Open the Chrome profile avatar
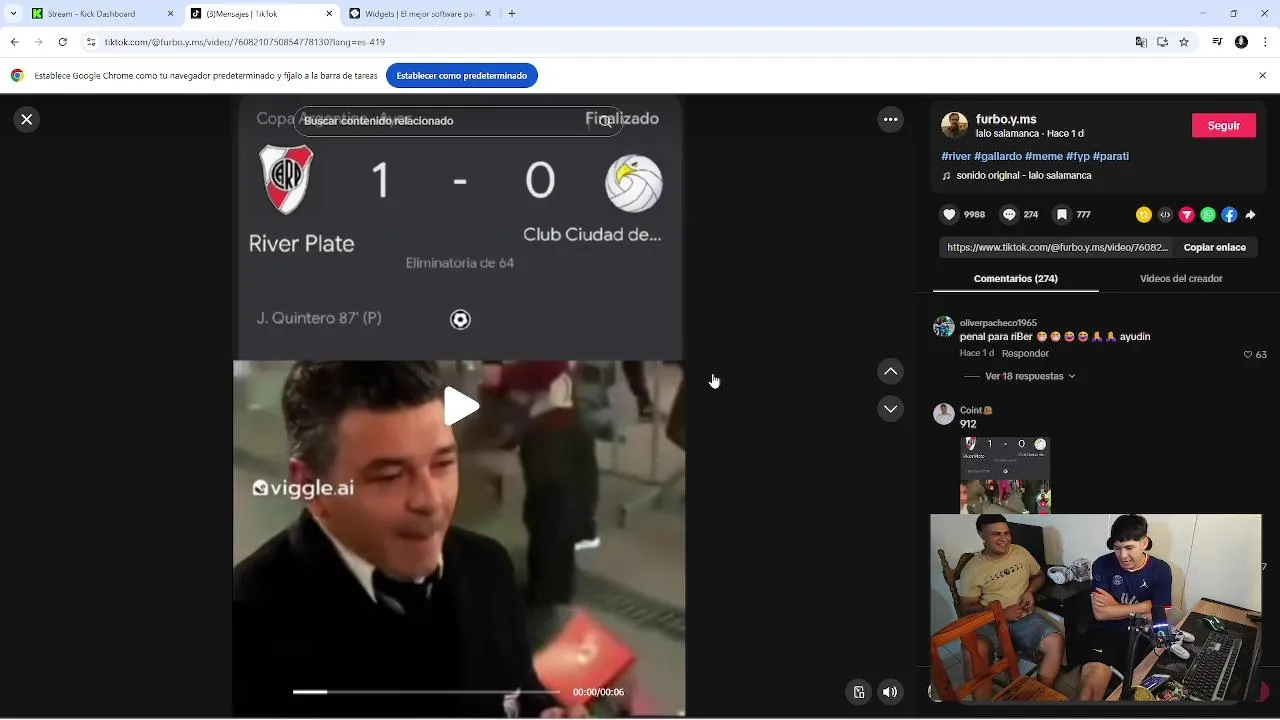This screenshot has height=720, width=1280. (x=1241, y=42)
